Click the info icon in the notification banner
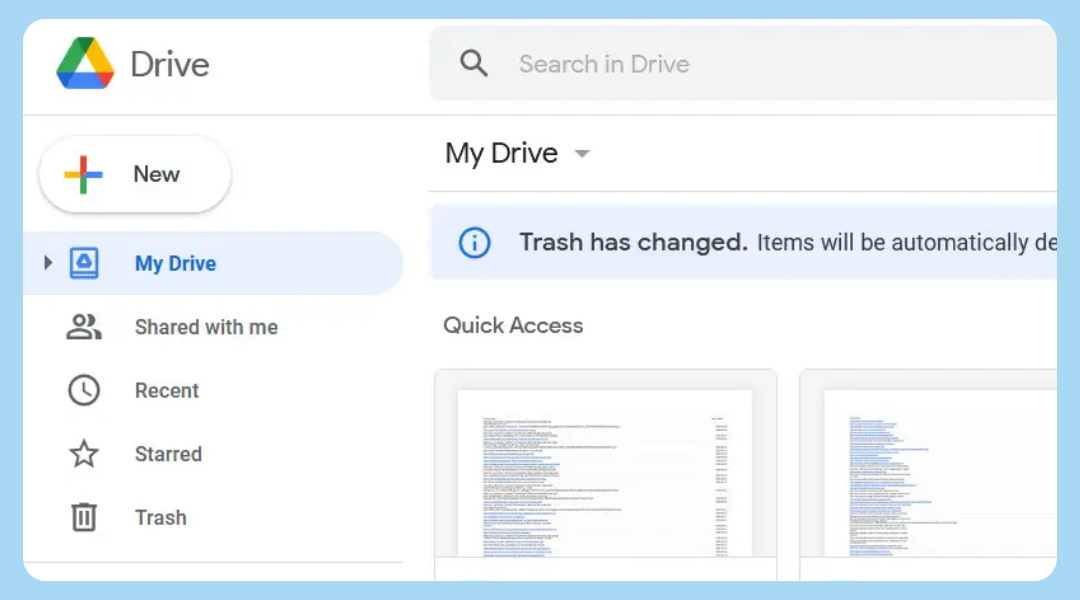Image resolution: width=1080 pixels, height=600 pixels. [x=473, y=242]
